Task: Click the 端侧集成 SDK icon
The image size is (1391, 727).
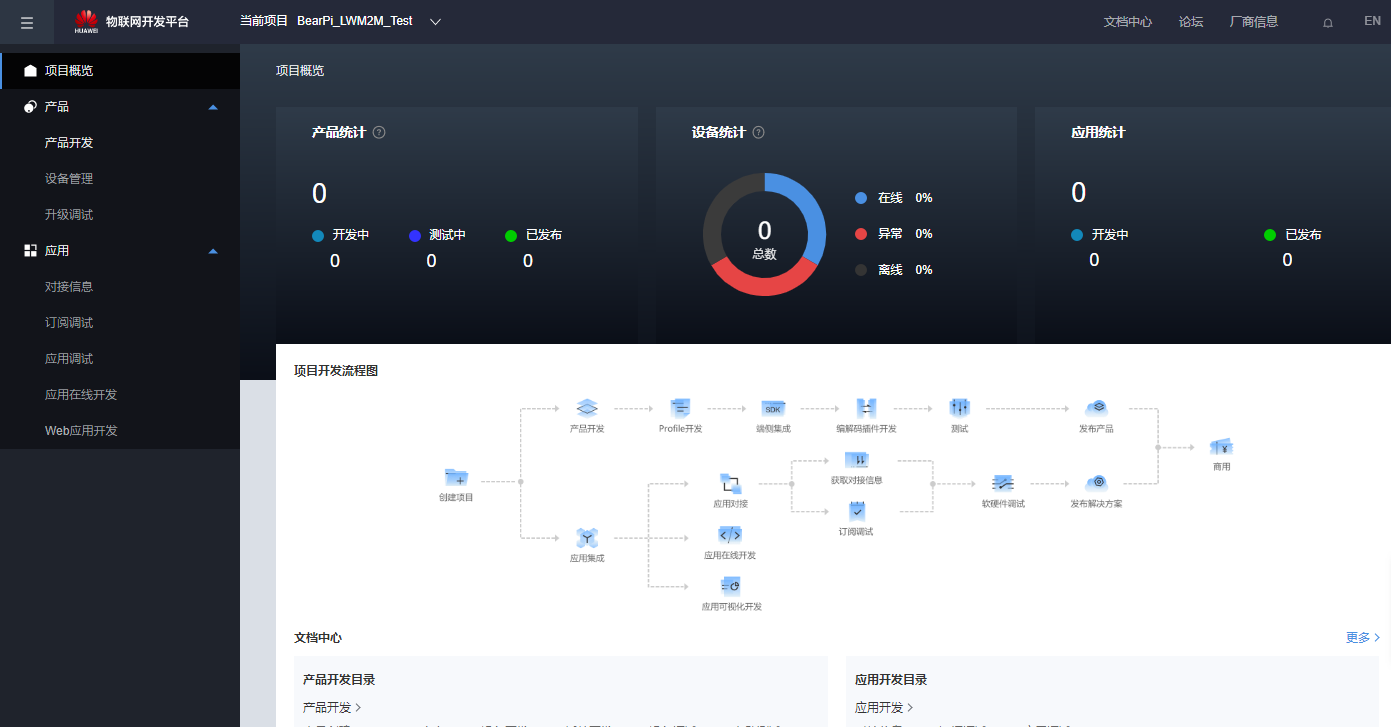Action: tap(773, 408)
